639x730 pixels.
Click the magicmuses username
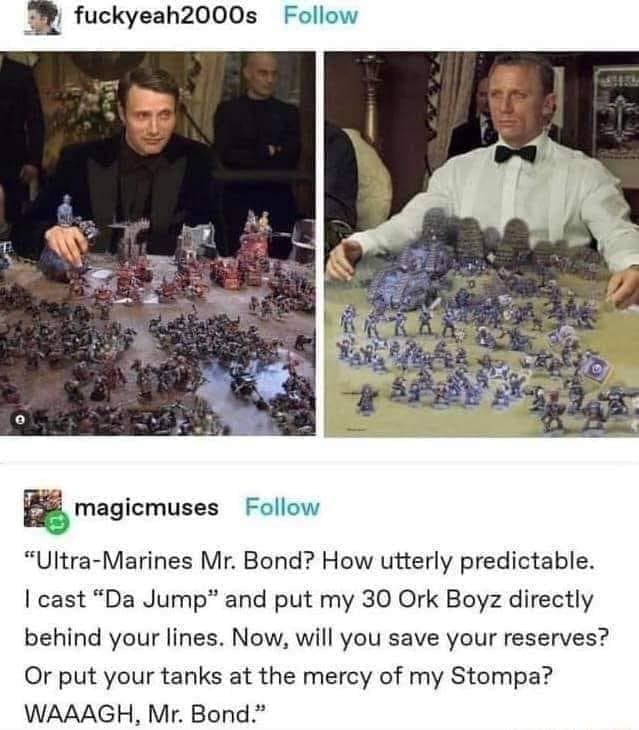146,507
